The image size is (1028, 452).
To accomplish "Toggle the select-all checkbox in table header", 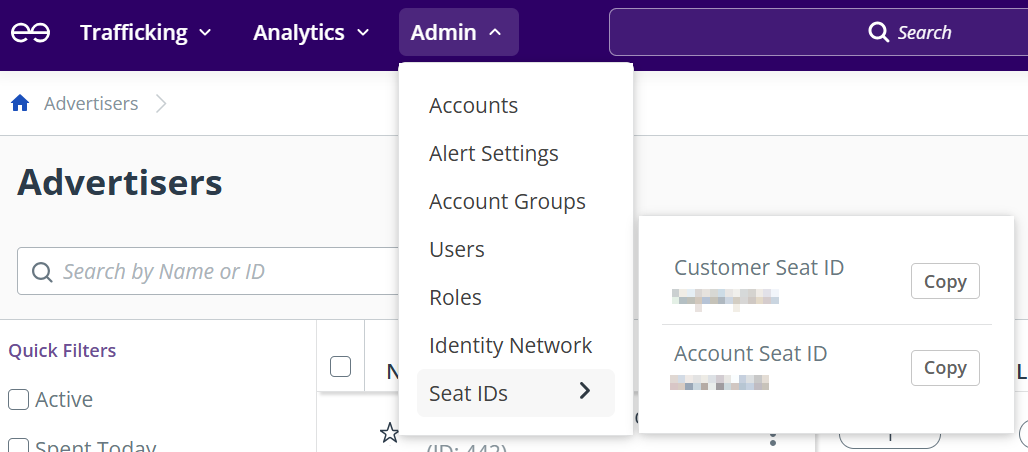I will (340, 367).
